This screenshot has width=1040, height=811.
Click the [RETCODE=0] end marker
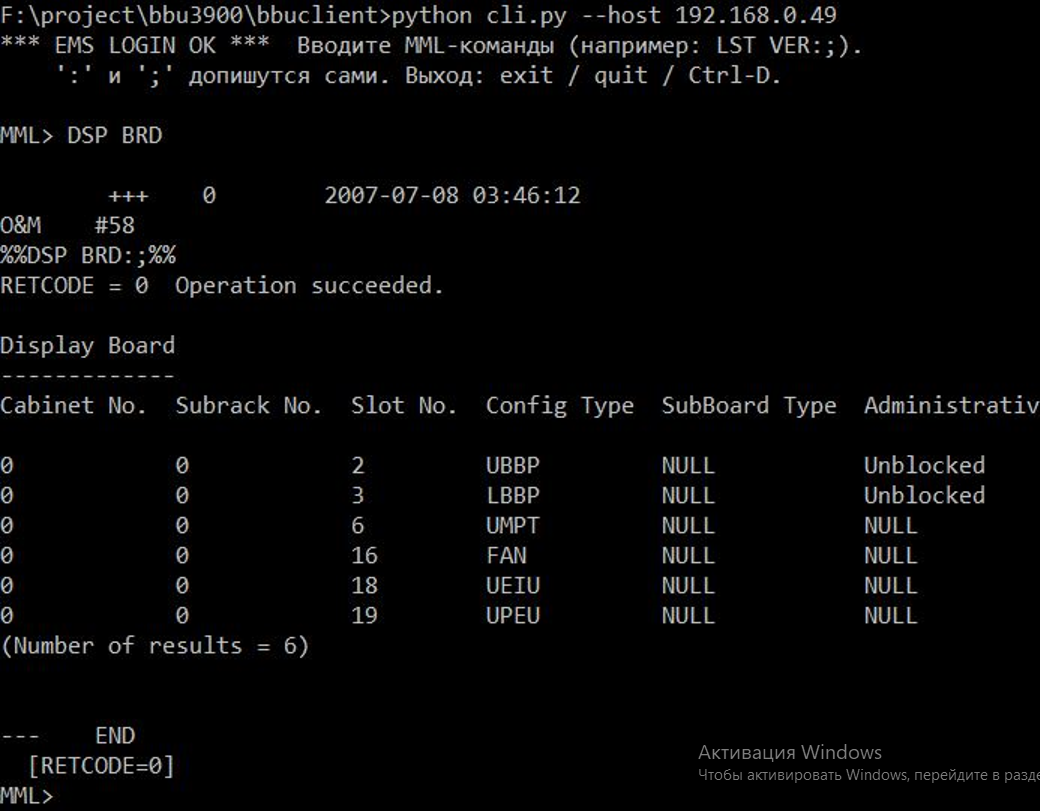(101, 766)
